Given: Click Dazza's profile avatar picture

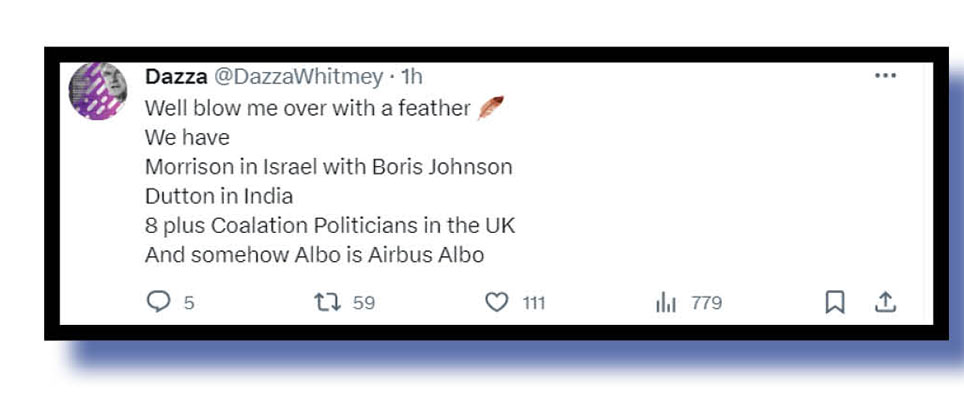Looking at the screenshot, I should 98,92.
